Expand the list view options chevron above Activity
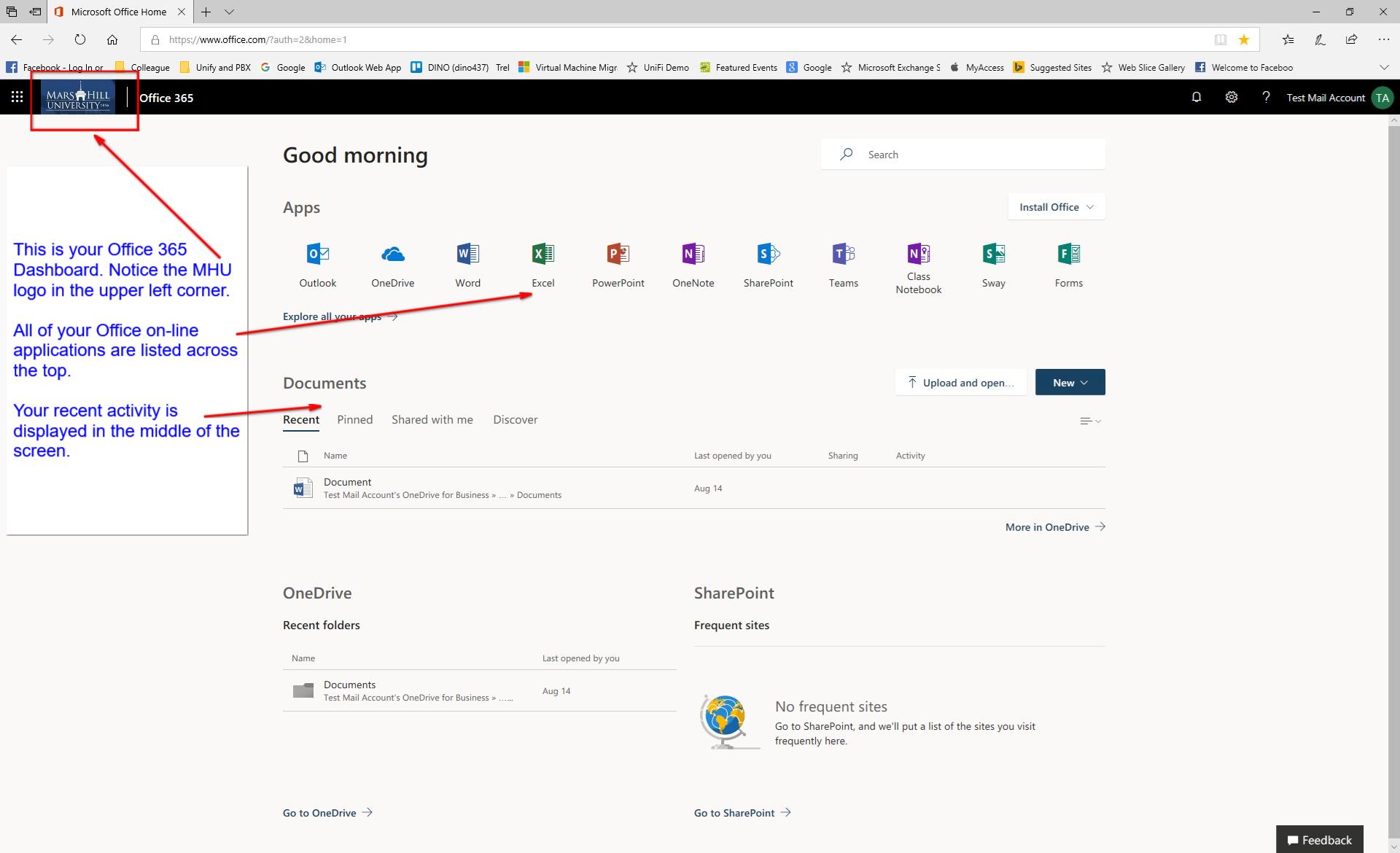 click(x=1089, y=420)
